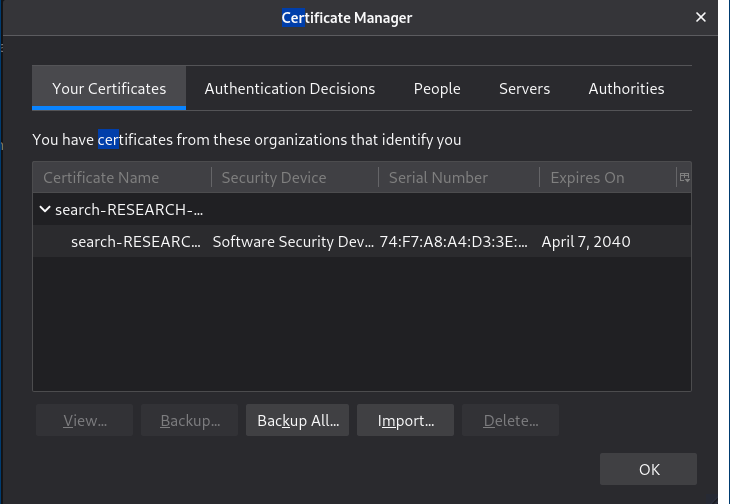Screen dimensions: 730x504
Task: Sort by Expires On column header
Action: coord(608,177)
